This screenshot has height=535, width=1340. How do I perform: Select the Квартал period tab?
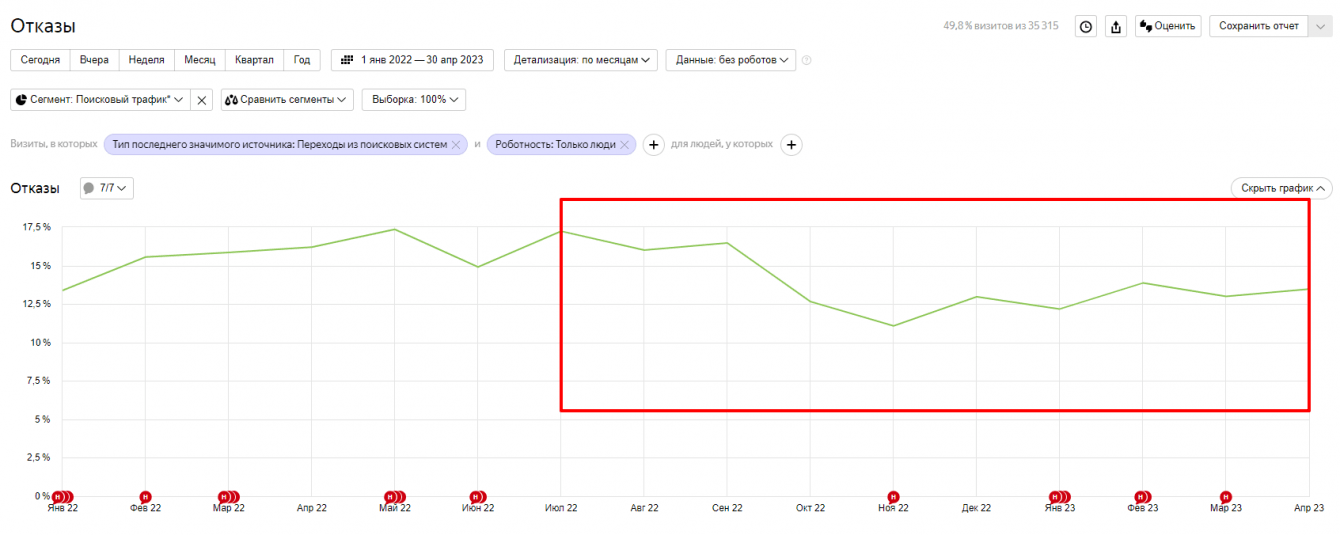[254, 60]
